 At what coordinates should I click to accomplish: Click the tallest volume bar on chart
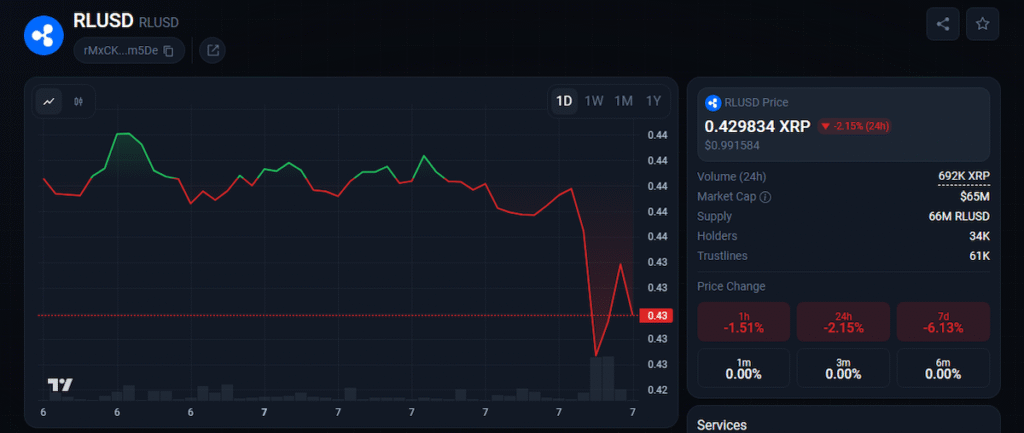[x=608, y=378]
